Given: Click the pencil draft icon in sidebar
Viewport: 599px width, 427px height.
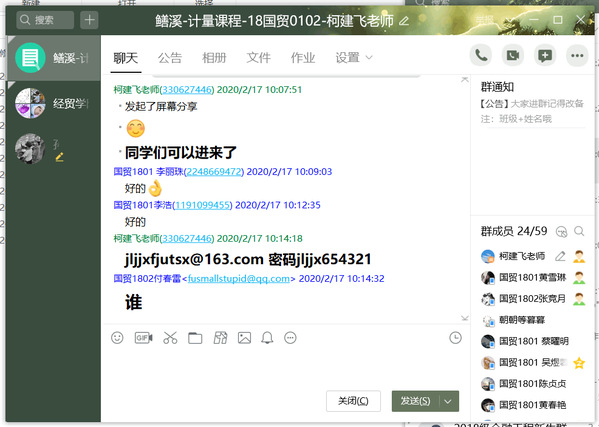Looking at the screenshot, I should pyautogui.click(x=60, y=157).
